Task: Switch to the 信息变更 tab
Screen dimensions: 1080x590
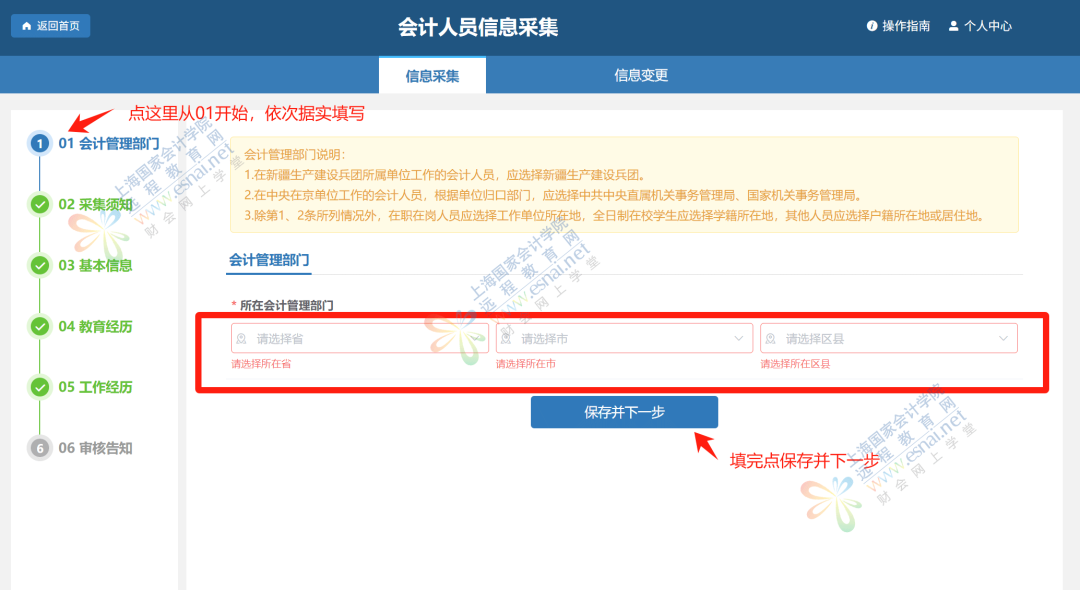Action: point(640,74)
